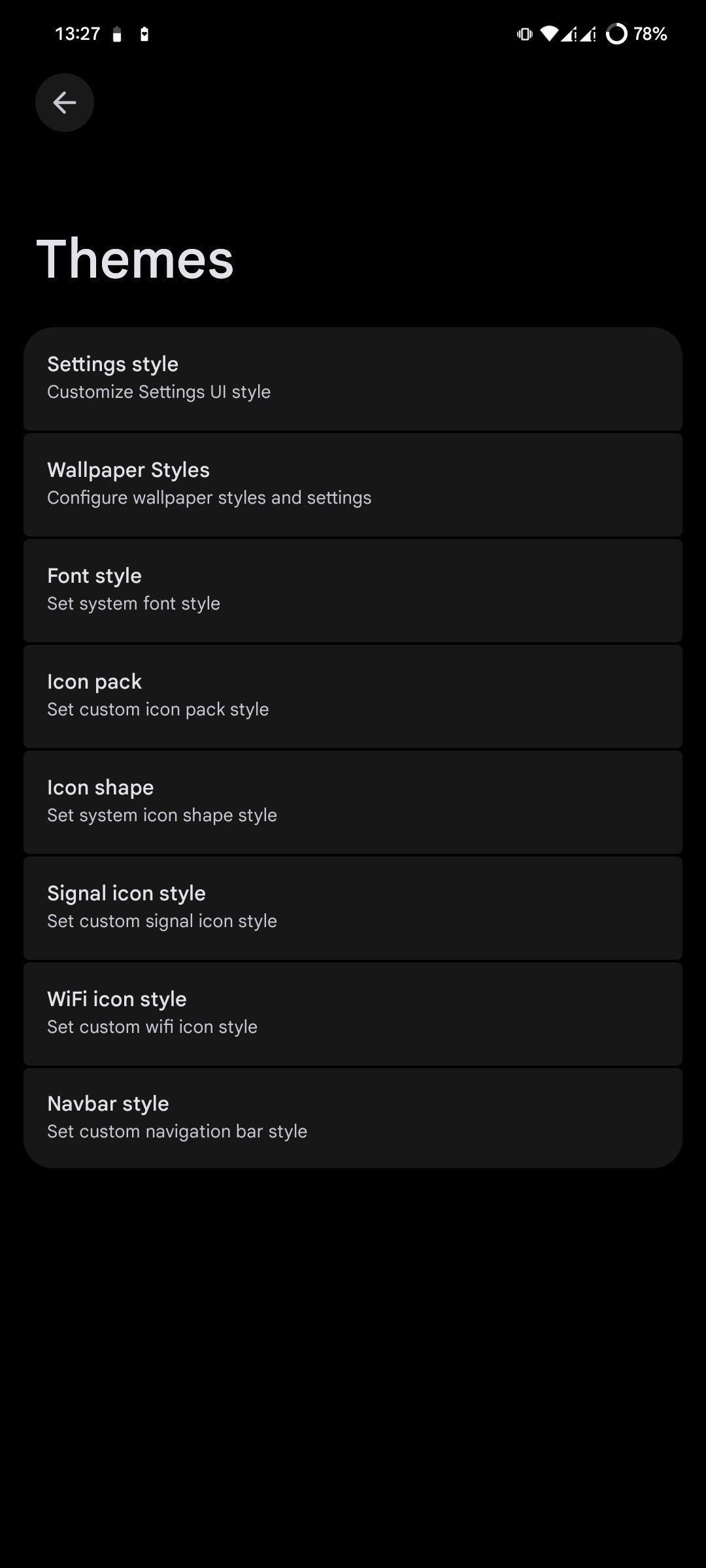
Task: Tap "Set custom navigation bar style" description
Action: 177,1132
